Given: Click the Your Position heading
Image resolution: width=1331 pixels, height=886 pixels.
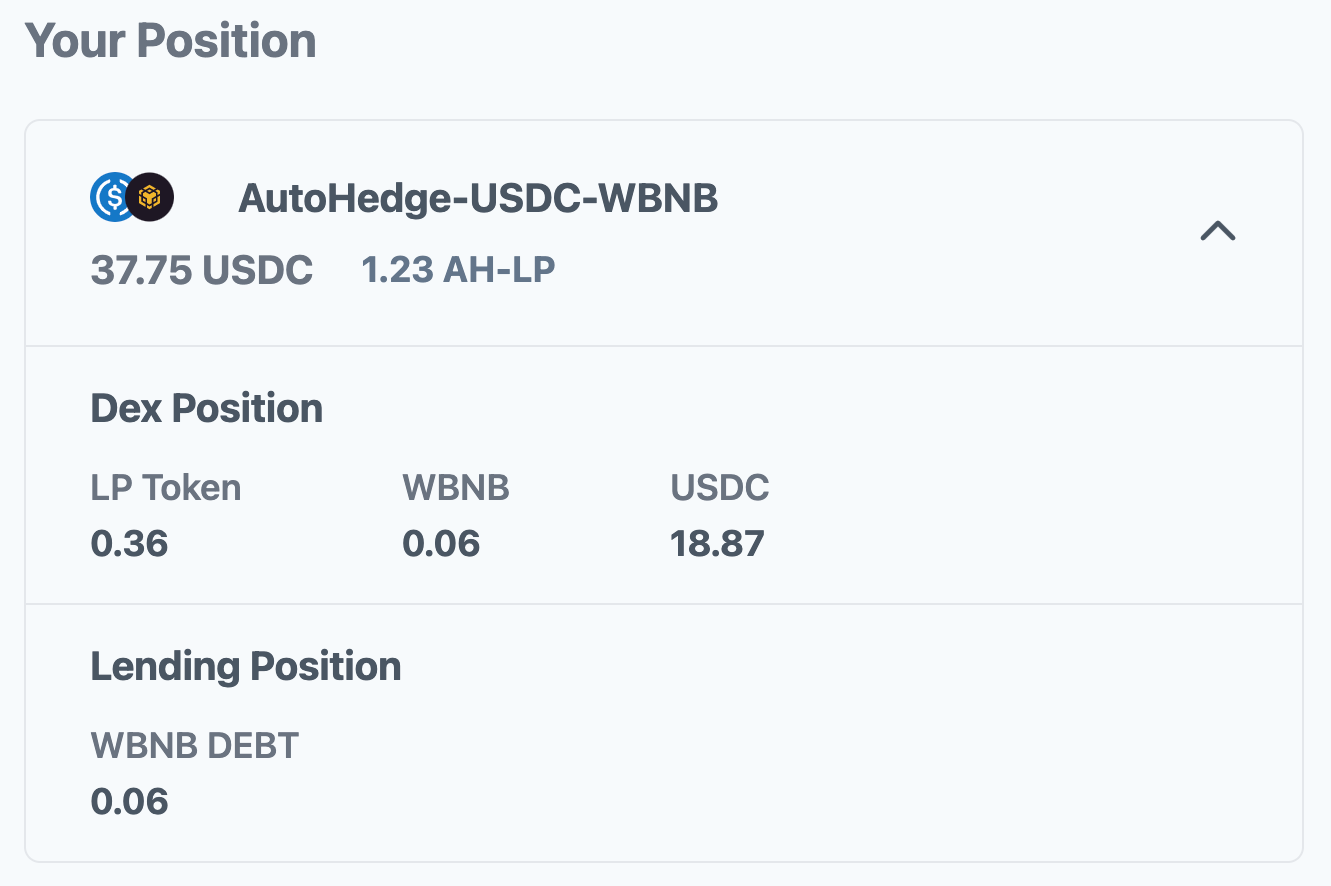Looking at the screenshot, I should (170, 41).
